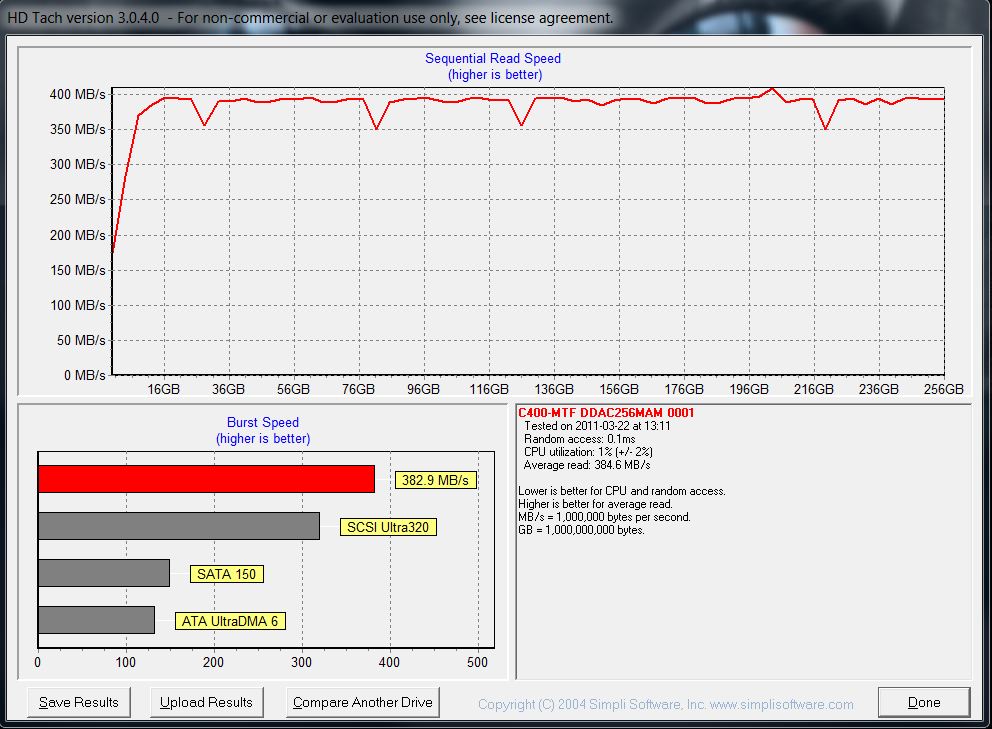Click the gray ATA UltraDMA 6 bar

(96, 620)
